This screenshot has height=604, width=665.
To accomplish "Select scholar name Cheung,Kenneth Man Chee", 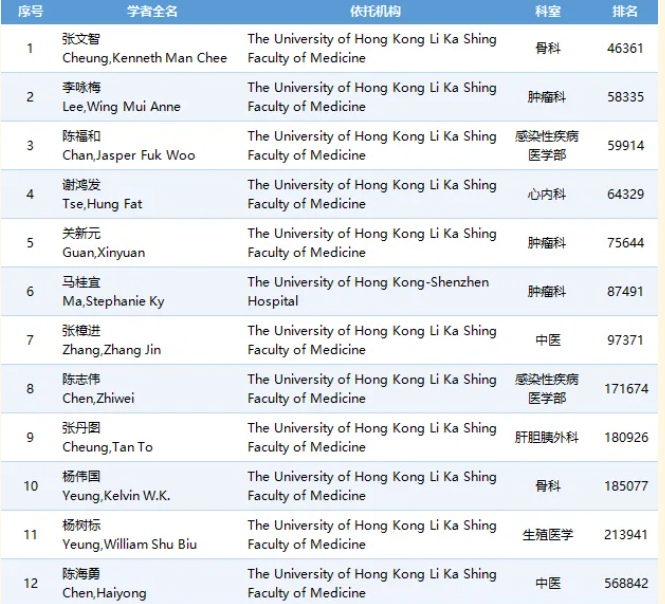I will pyautogui.click(x=144, y=58).
